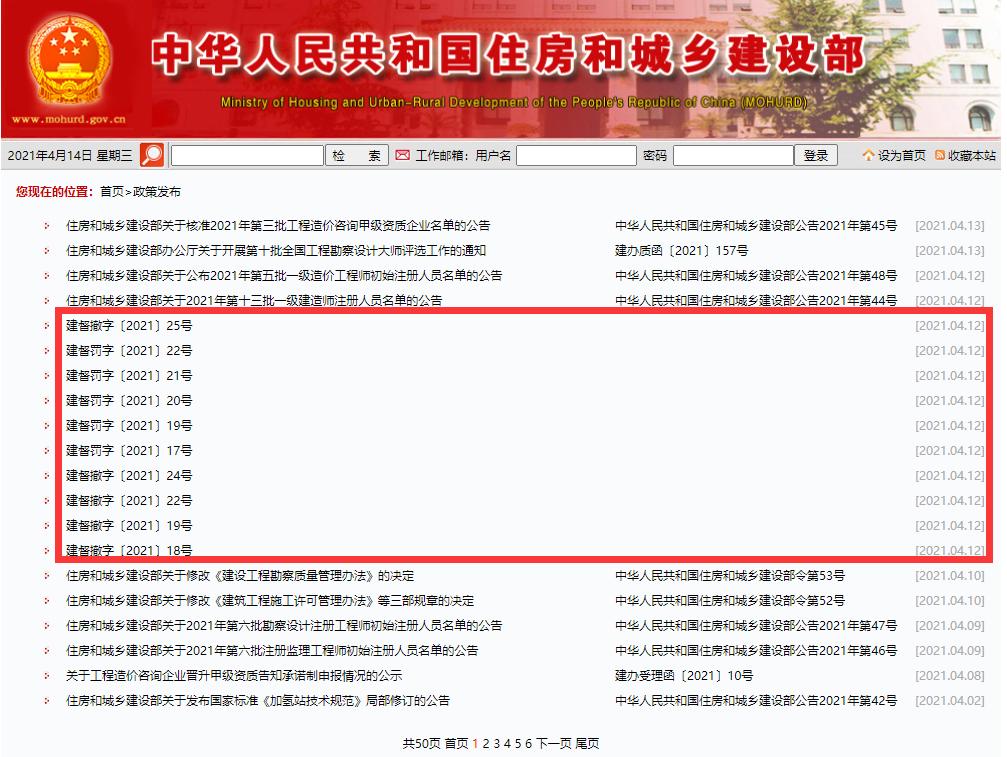Image resolution: width=1007 pixels, height=757 pixels.
Task: Open 政策发布 in the breadcrumb
Action: point(157,191)
